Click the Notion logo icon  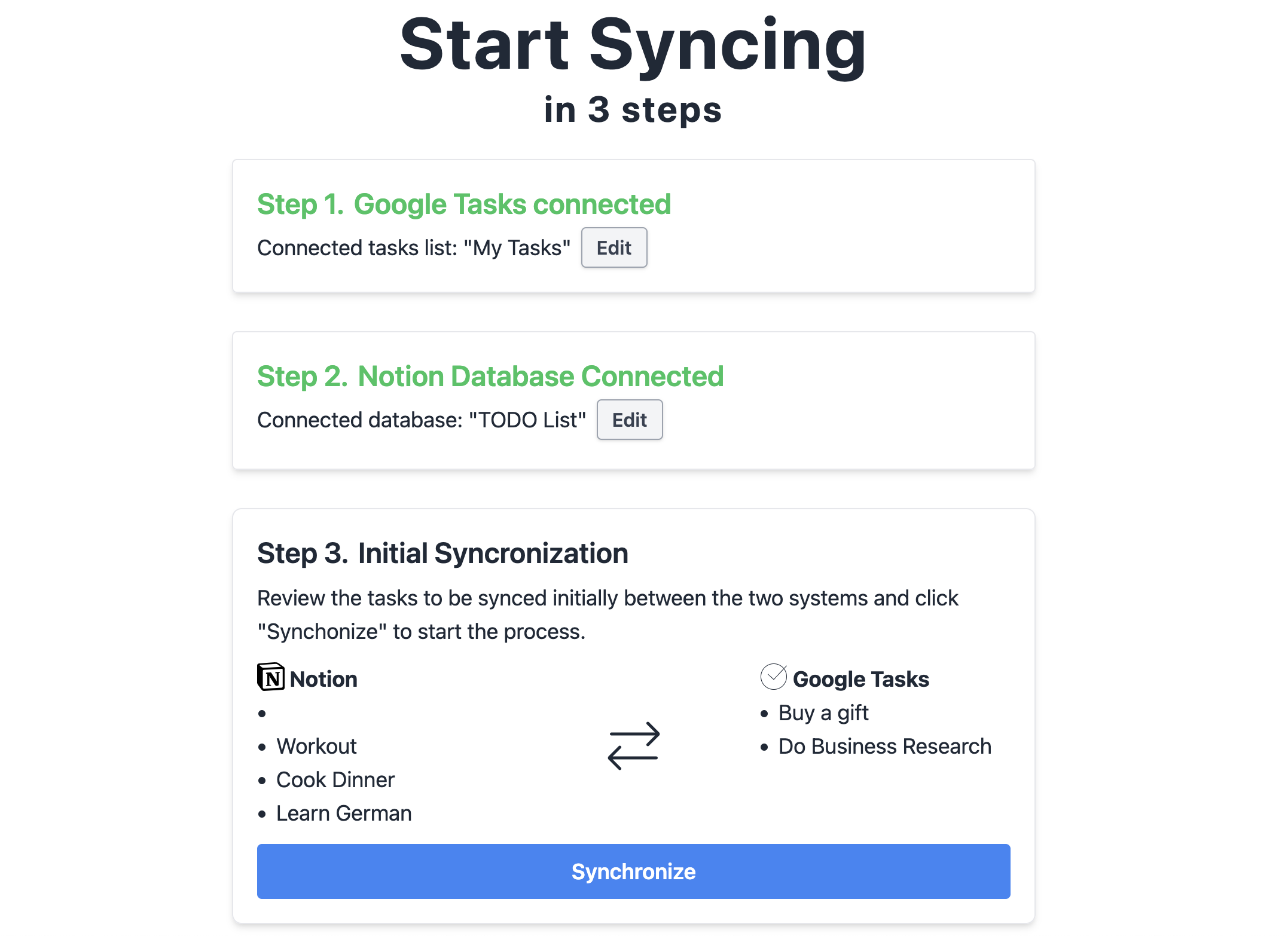click(271, 677)
